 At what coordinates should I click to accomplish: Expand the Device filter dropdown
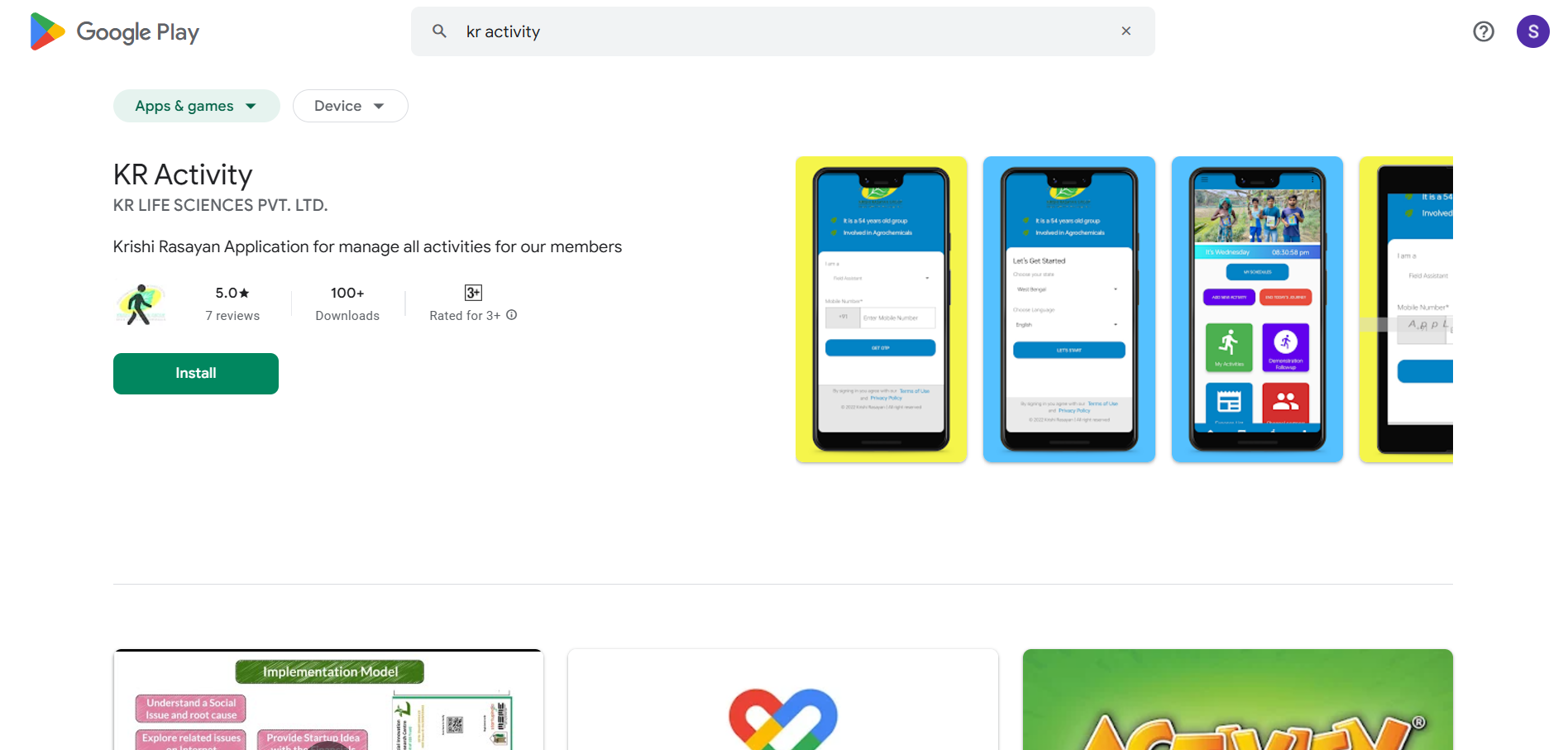coord(351,106)
